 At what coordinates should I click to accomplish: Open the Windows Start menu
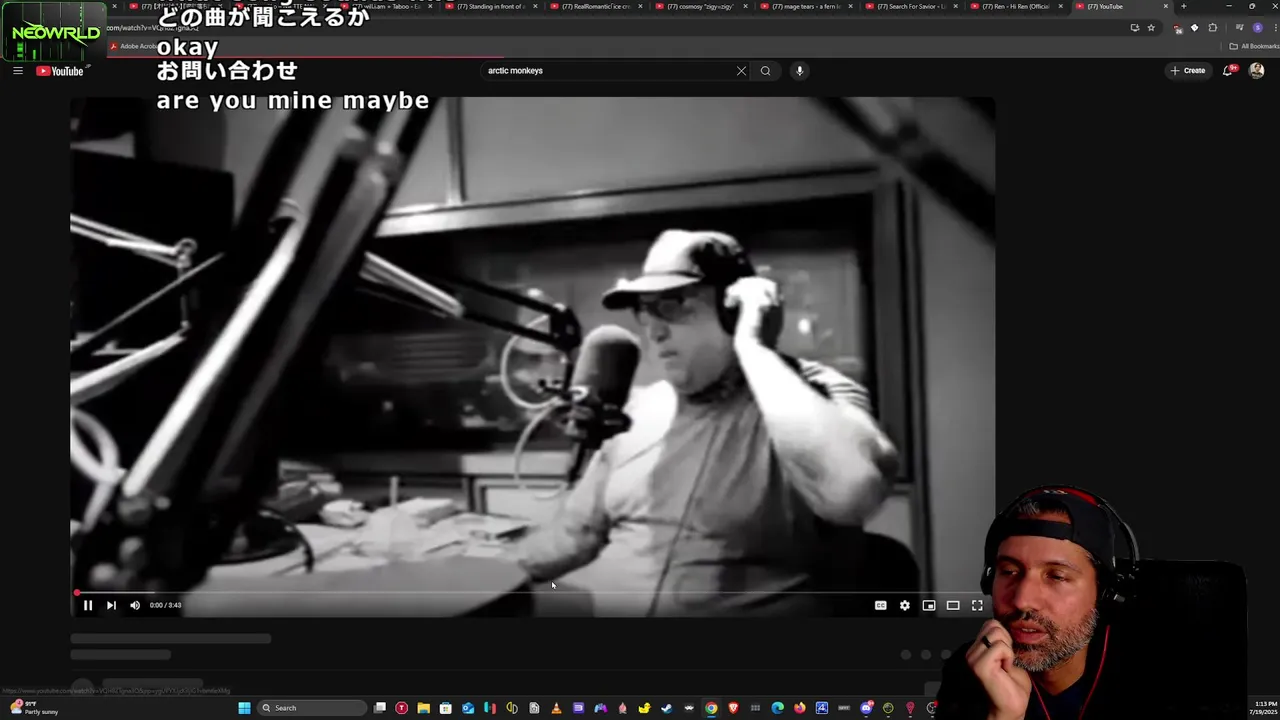[244, 708]
